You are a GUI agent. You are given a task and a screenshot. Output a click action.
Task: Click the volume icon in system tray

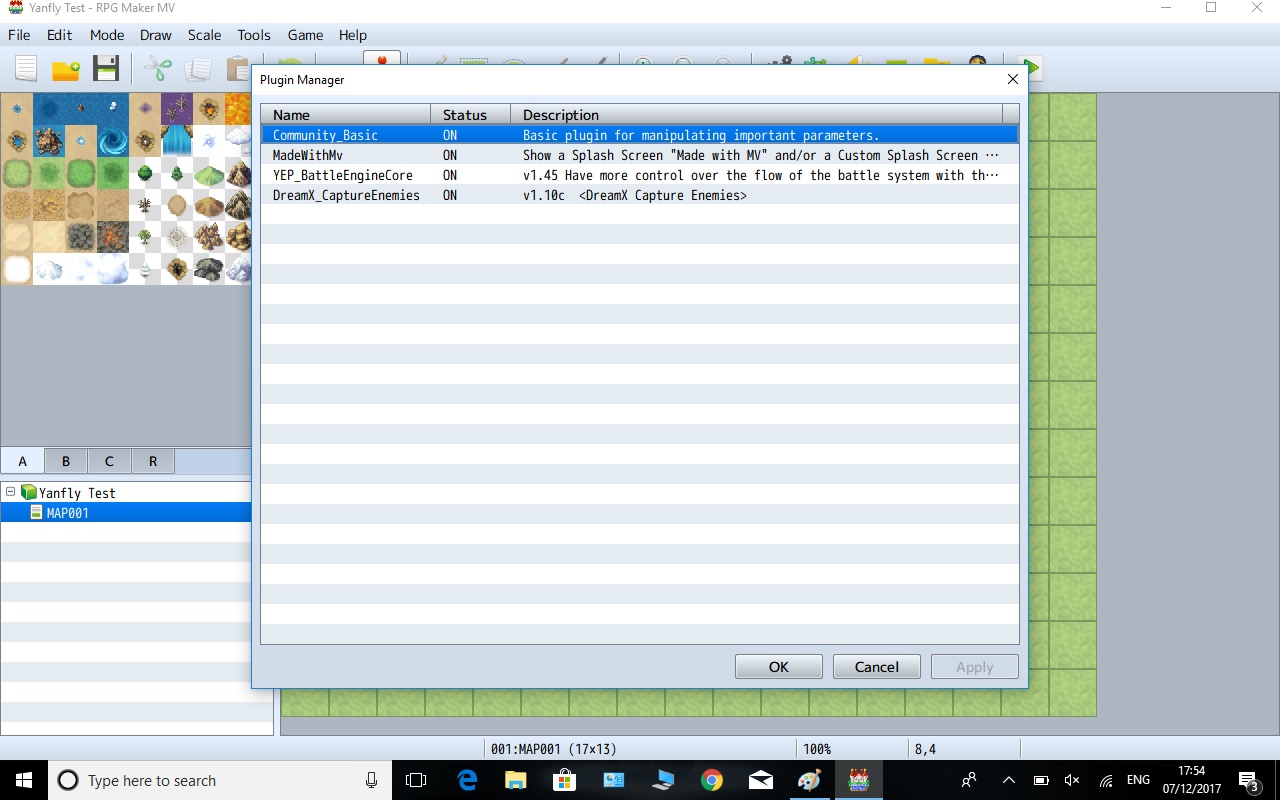(1072, 780)
